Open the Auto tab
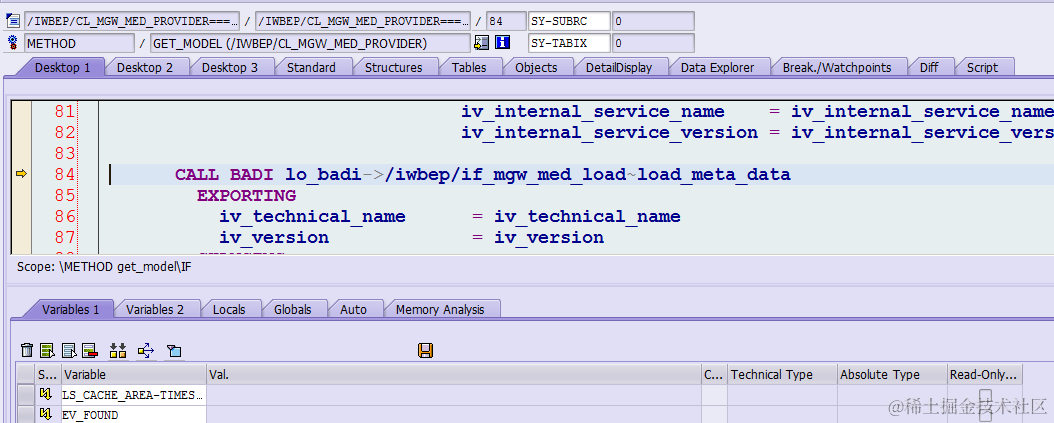This screenshot has height=423, width=1054. tap(353, 309)
